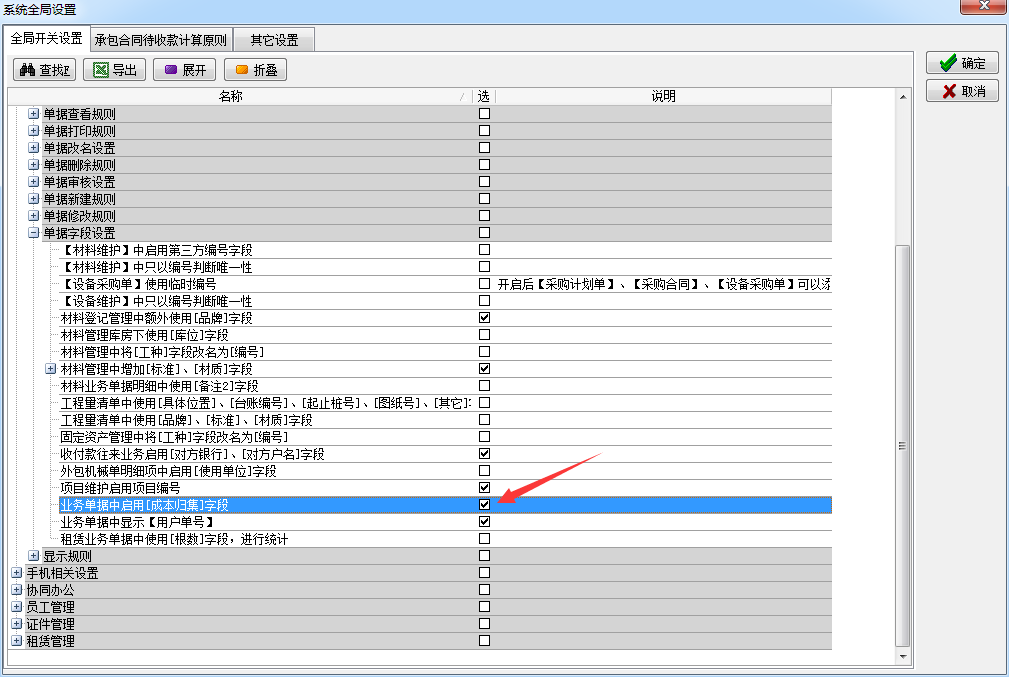Close the 系统全局设置 window
1009x677 pixels.
[985, 8]
